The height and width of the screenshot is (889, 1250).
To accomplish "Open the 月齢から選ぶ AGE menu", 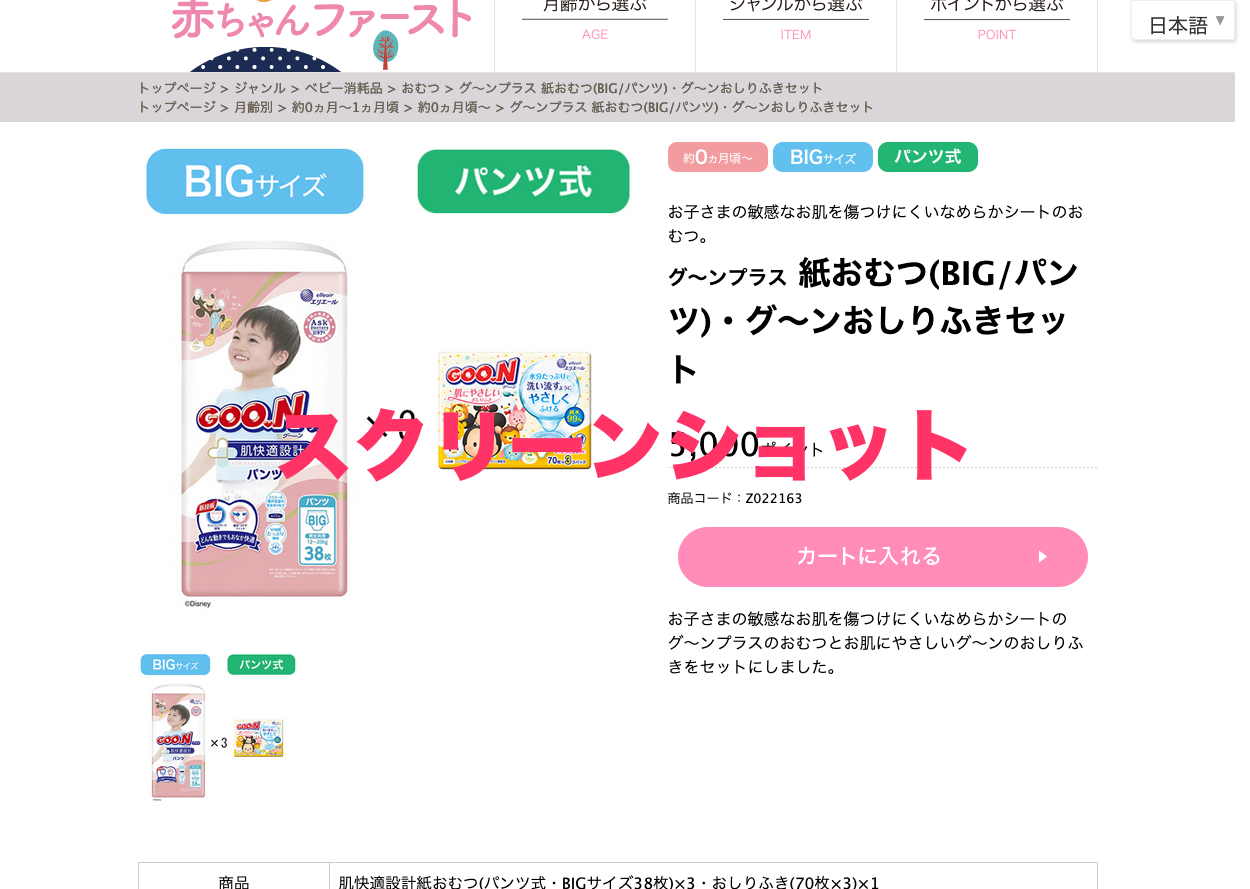I will (x=595, y=20).
